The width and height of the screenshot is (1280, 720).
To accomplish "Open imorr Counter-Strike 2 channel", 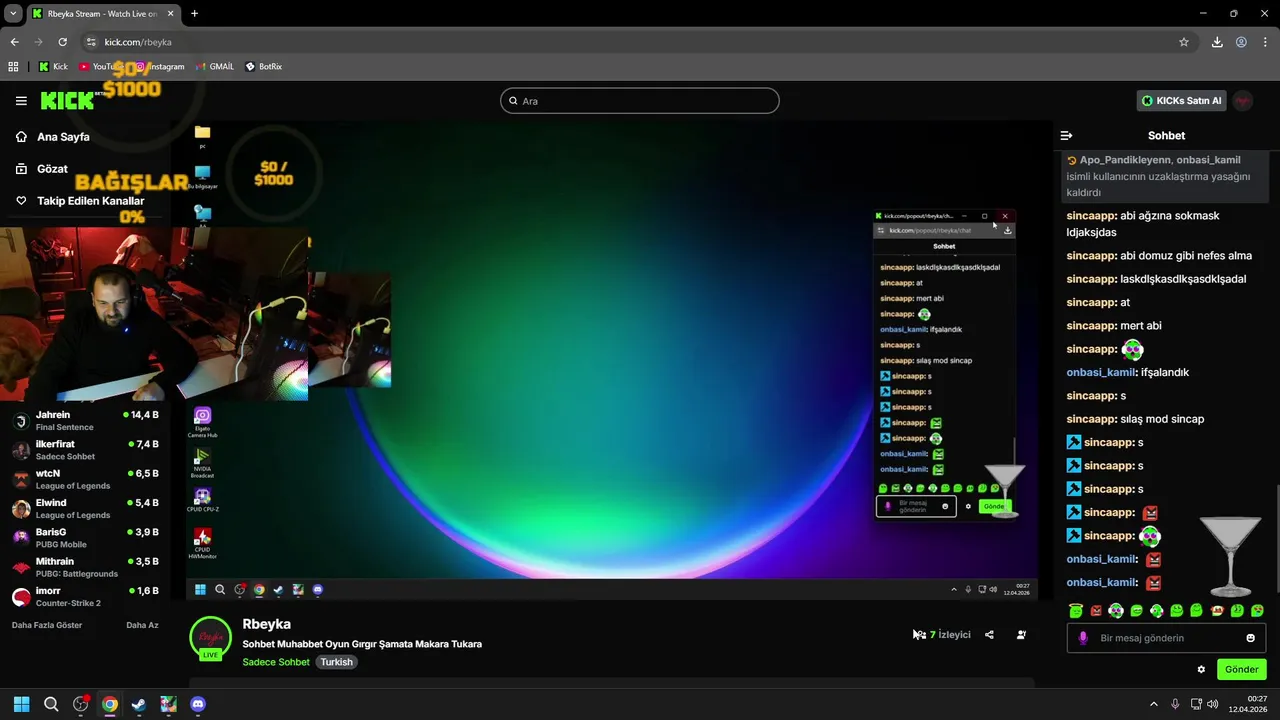I will (x=85, y=596).
